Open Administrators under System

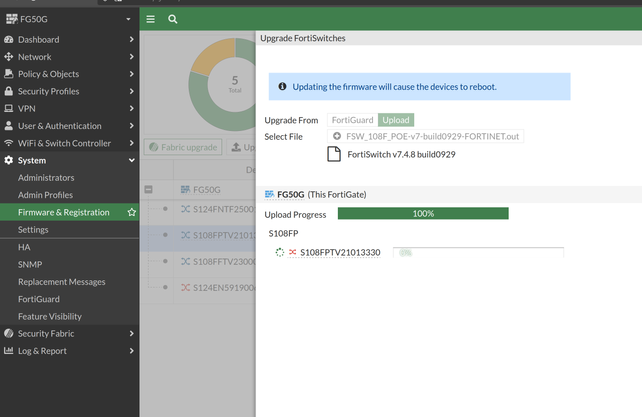tap(46, 178)
